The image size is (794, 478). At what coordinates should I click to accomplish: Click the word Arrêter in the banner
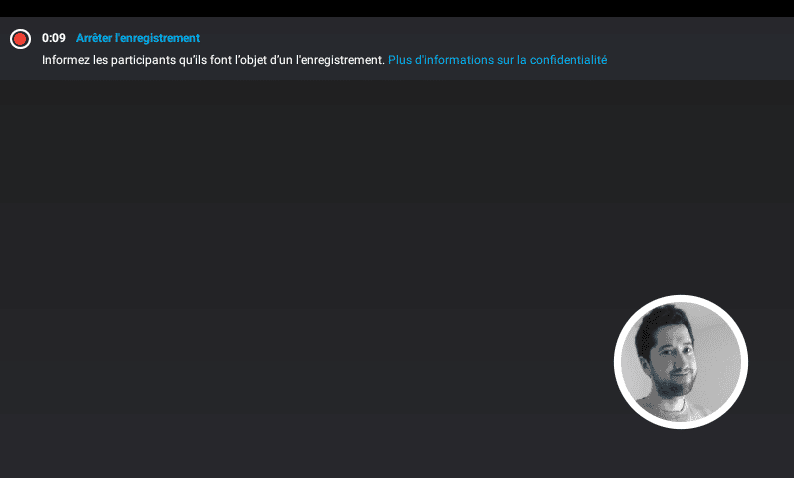(94, 38)
